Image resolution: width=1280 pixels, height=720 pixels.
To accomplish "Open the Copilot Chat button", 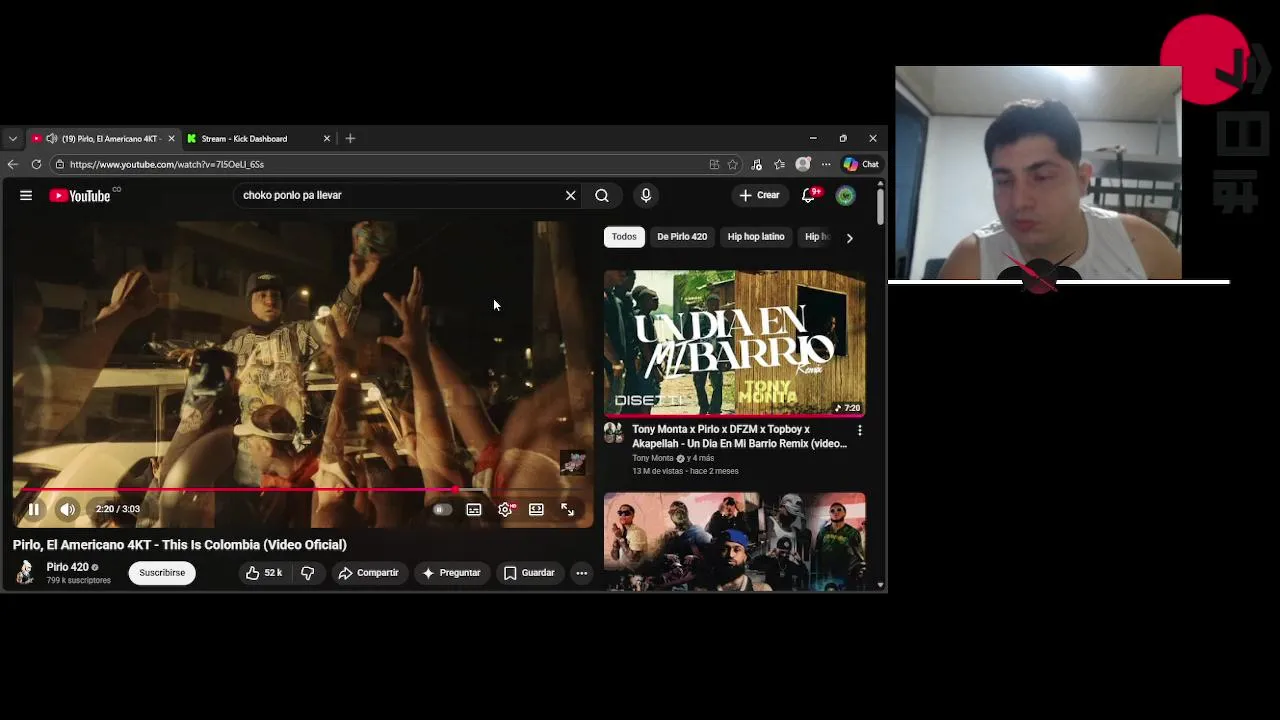I will (x=861, y=164).
